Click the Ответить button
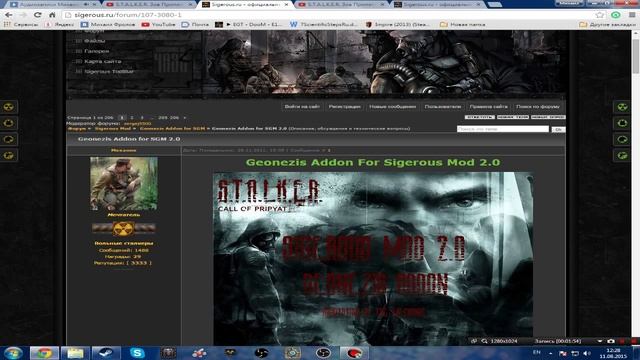 480,117
